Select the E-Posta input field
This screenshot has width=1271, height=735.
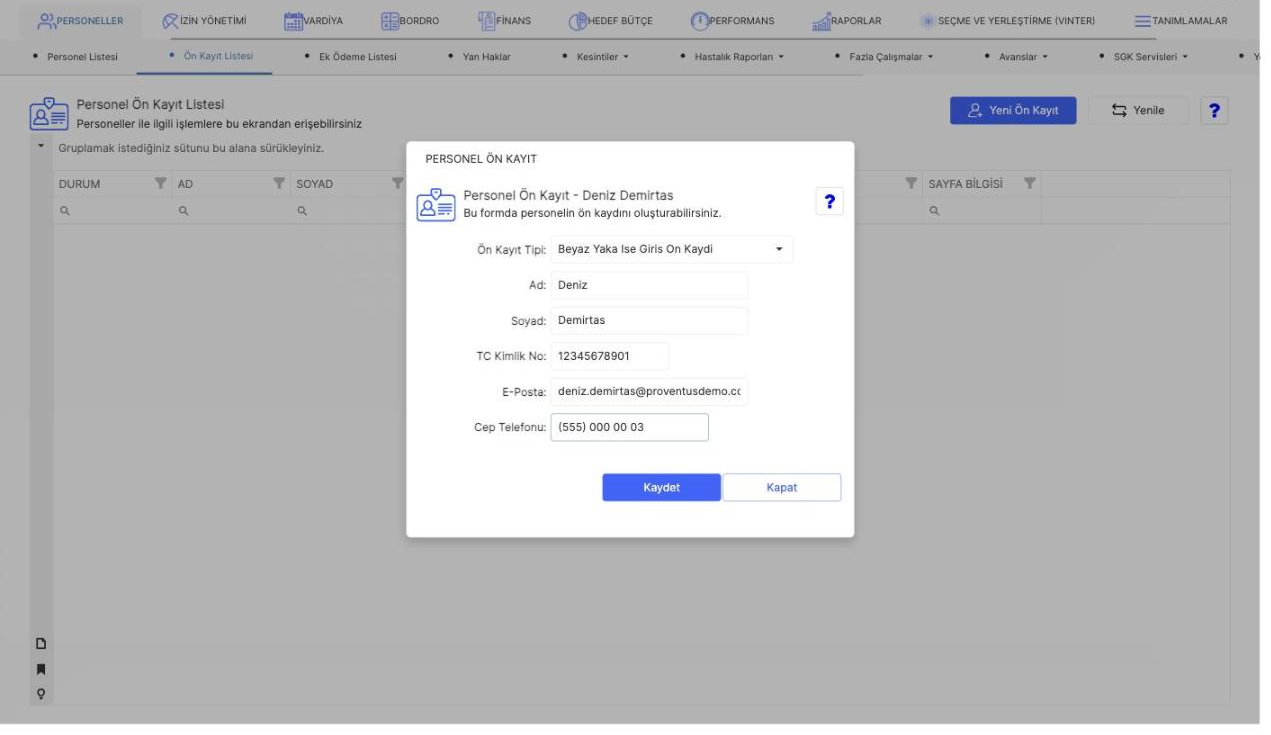coord(649,392)
